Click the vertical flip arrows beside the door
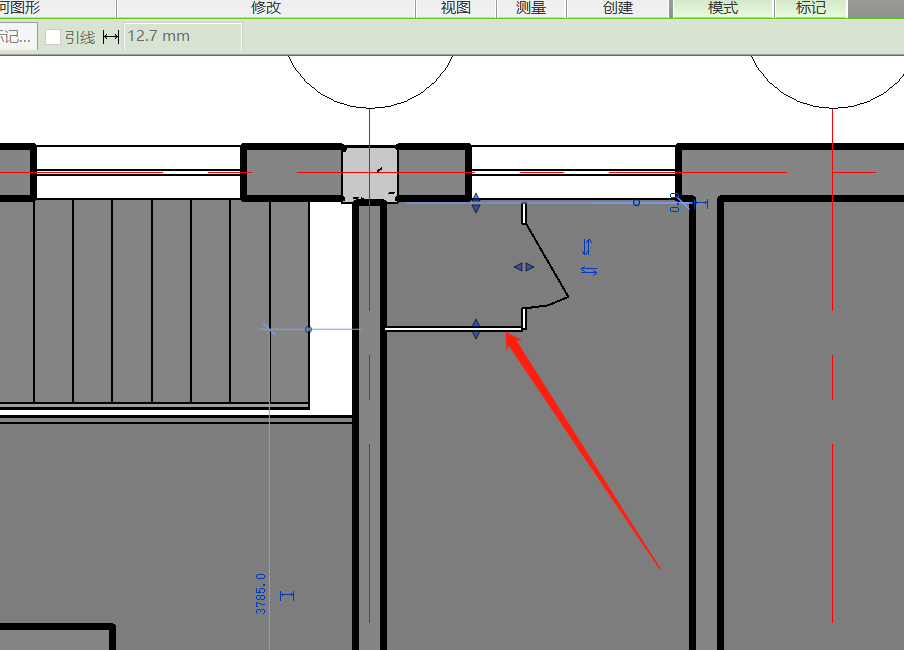904x650 pixels. click(x=587, y=246)
